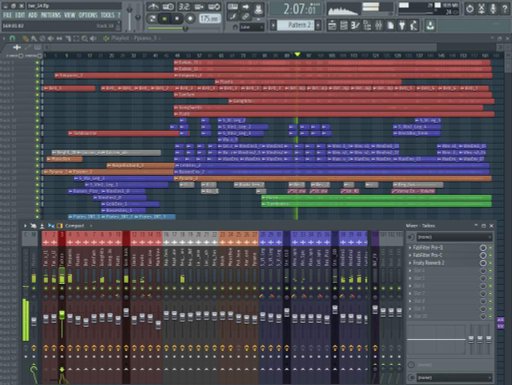Click the Compact mixer layout label
Viewport: 512px width, 385px height.
point(75,226)
